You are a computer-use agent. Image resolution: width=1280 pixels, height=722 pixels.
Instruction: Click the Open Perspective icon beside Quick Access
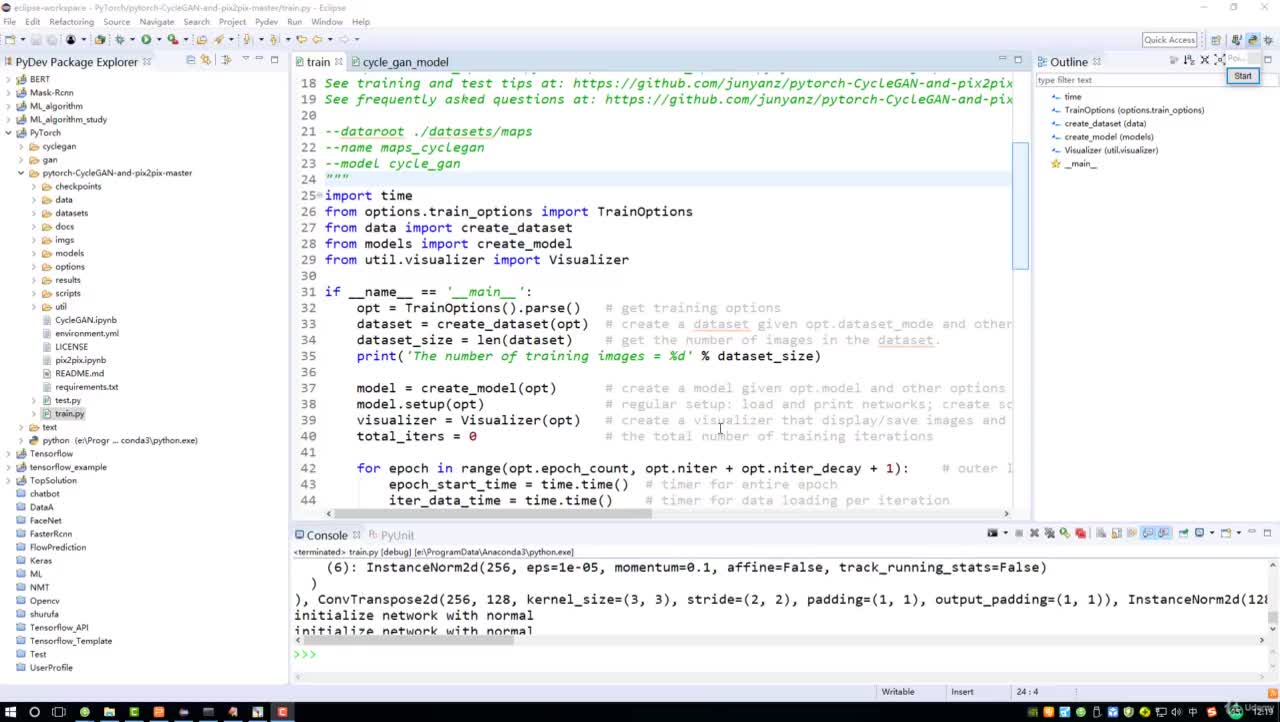click(x=1216, y=40)
